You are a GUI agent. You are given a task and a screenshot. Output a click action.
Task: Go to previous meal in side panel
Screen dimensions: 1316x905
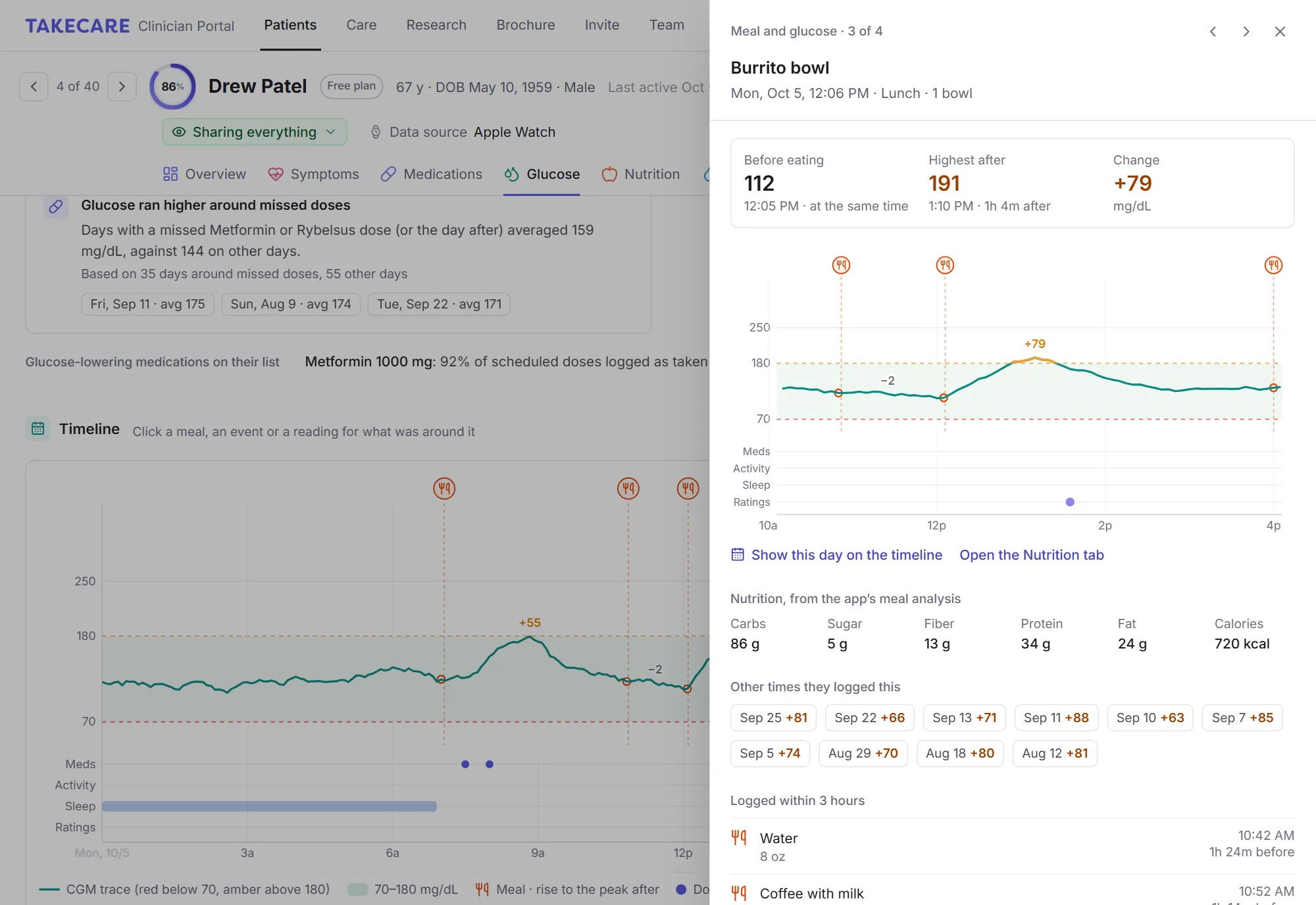click(1213, 32)
